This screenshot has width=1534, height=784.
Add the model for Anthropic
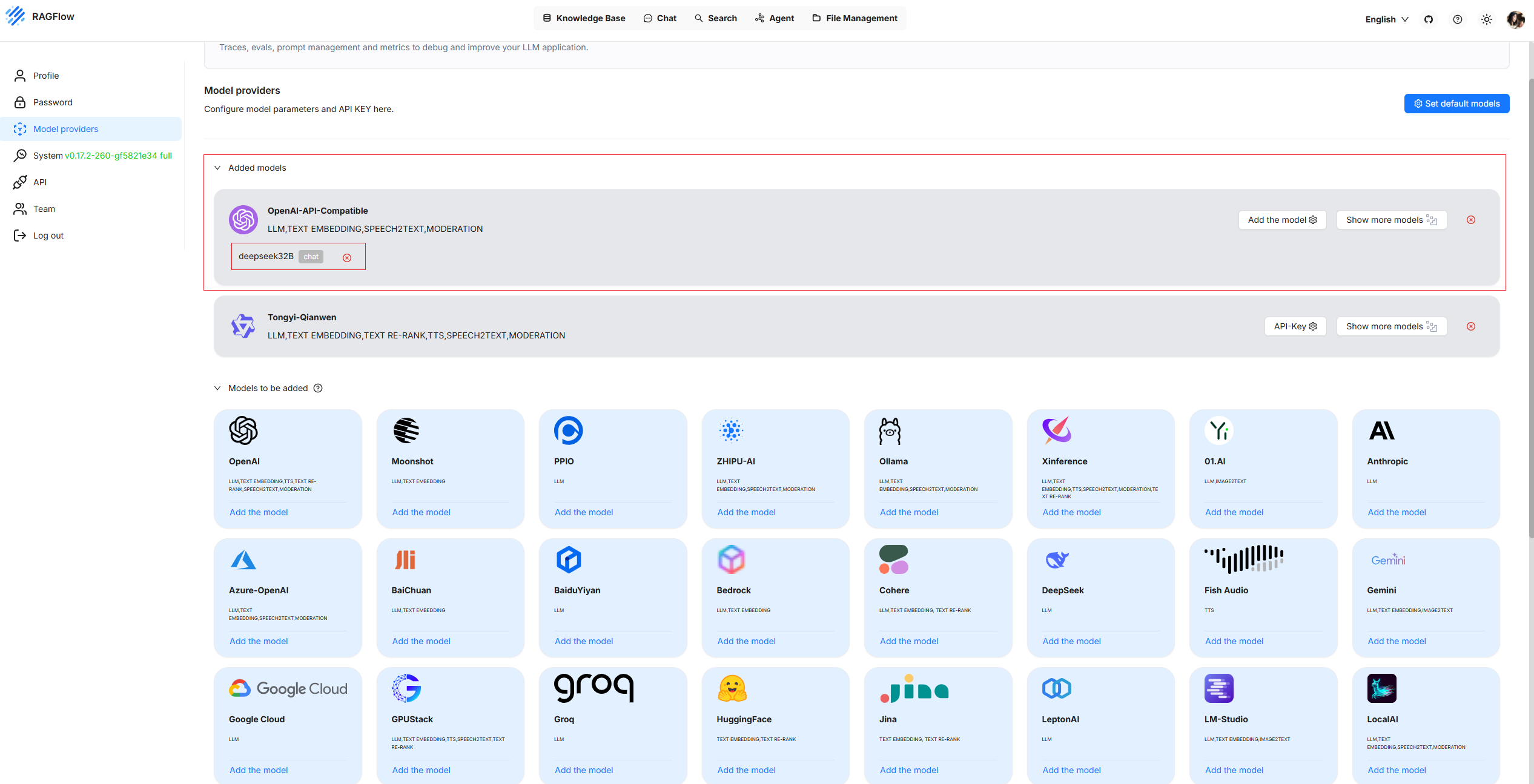click(1397, 512)
